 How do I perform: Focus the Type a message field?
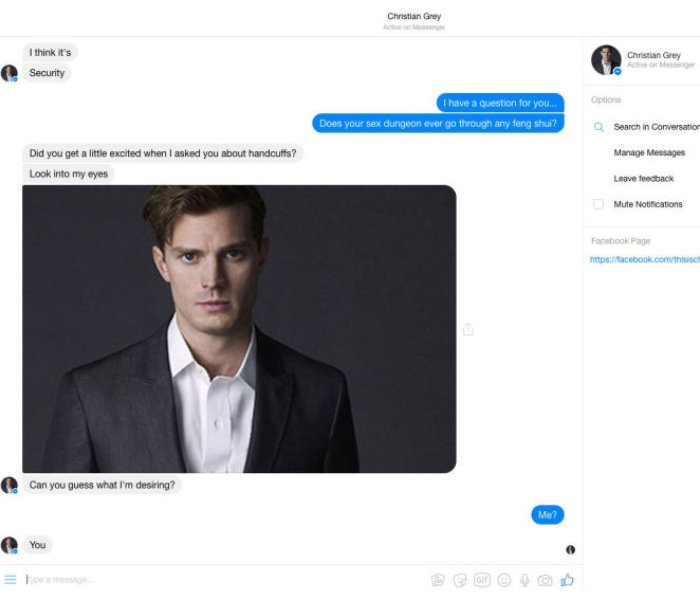tap(223, 579)
